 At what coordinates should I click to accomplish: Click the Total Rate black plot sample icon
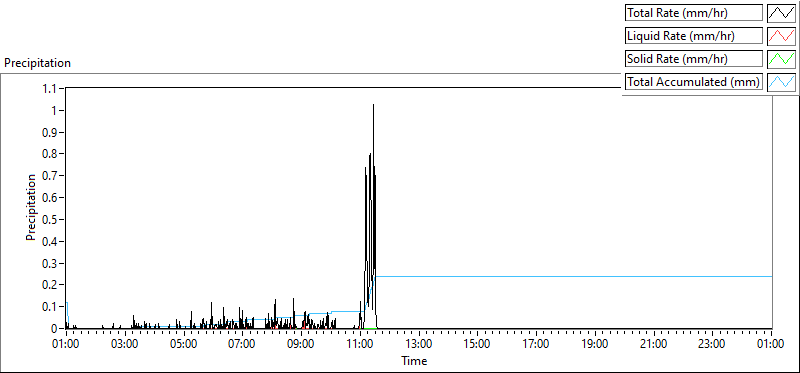(781, 12)
